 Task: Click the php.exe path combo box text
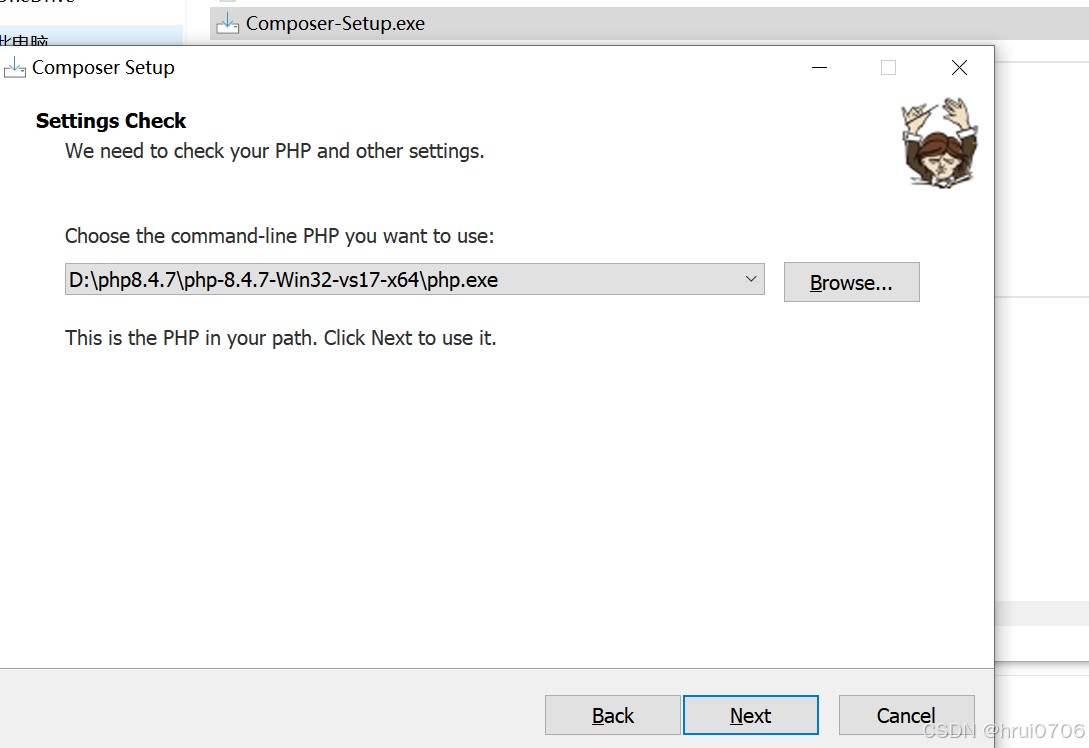pyautogui.click(x=283, y=280)
